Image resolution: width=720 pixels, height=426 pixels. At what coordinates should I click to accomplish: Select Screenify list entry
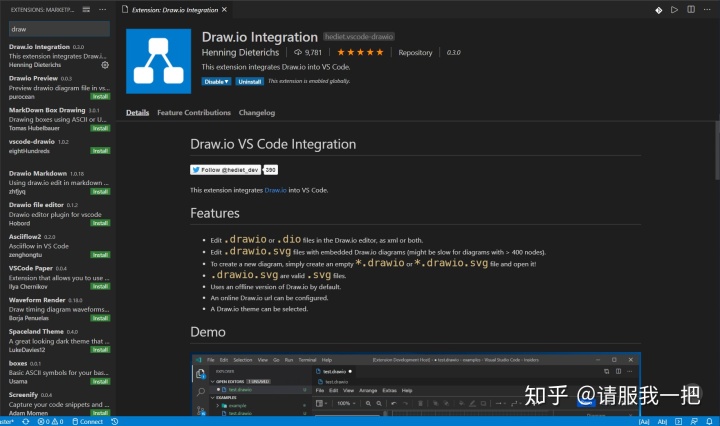coord(58,403)
